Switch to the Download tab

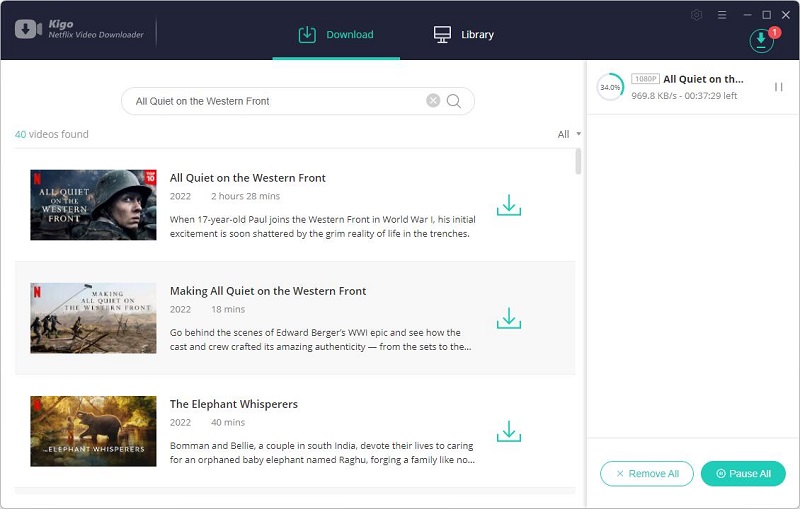pyautogui.click(x=336, y=35)
